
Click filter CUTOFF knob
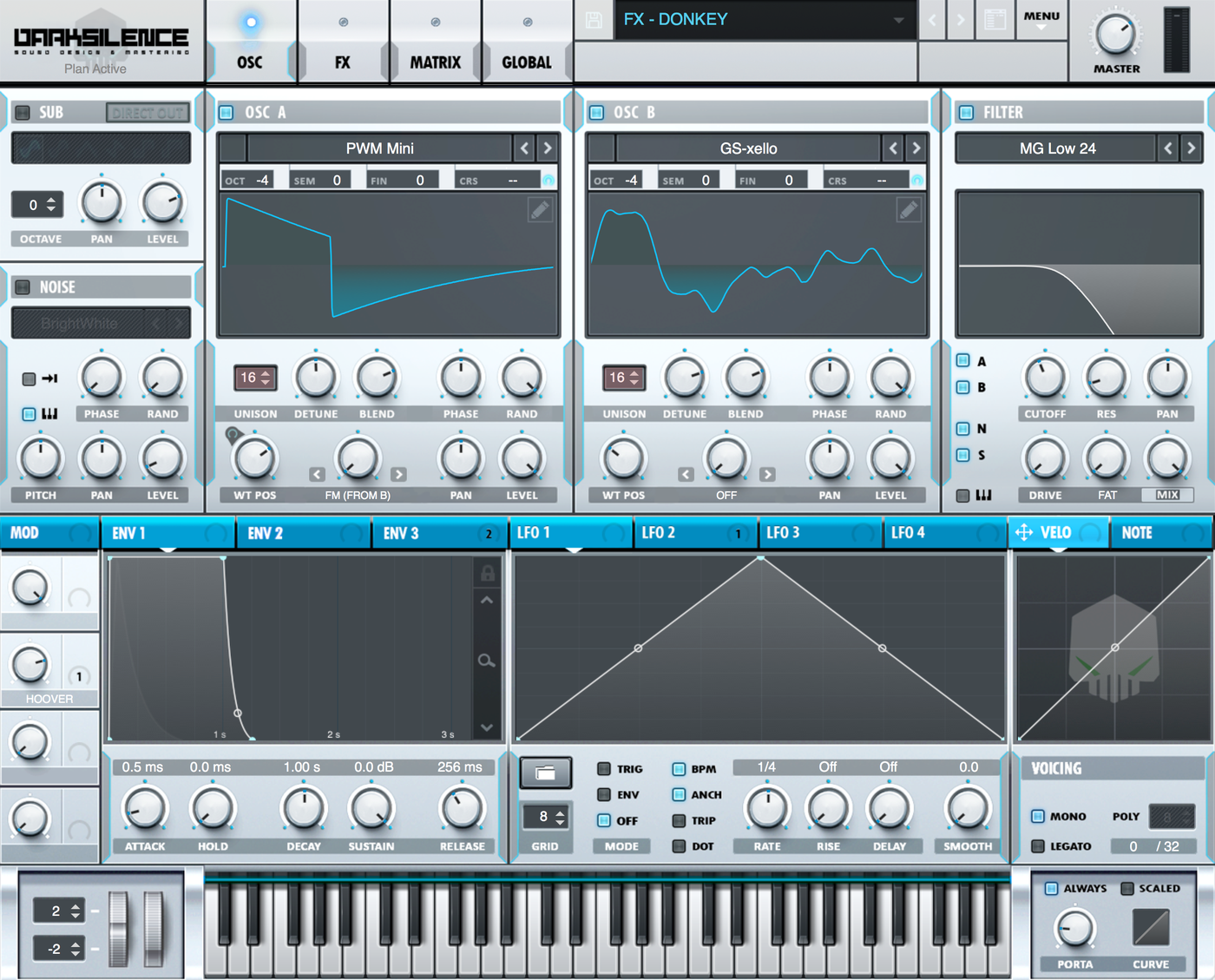click(x=1045, y=378)
